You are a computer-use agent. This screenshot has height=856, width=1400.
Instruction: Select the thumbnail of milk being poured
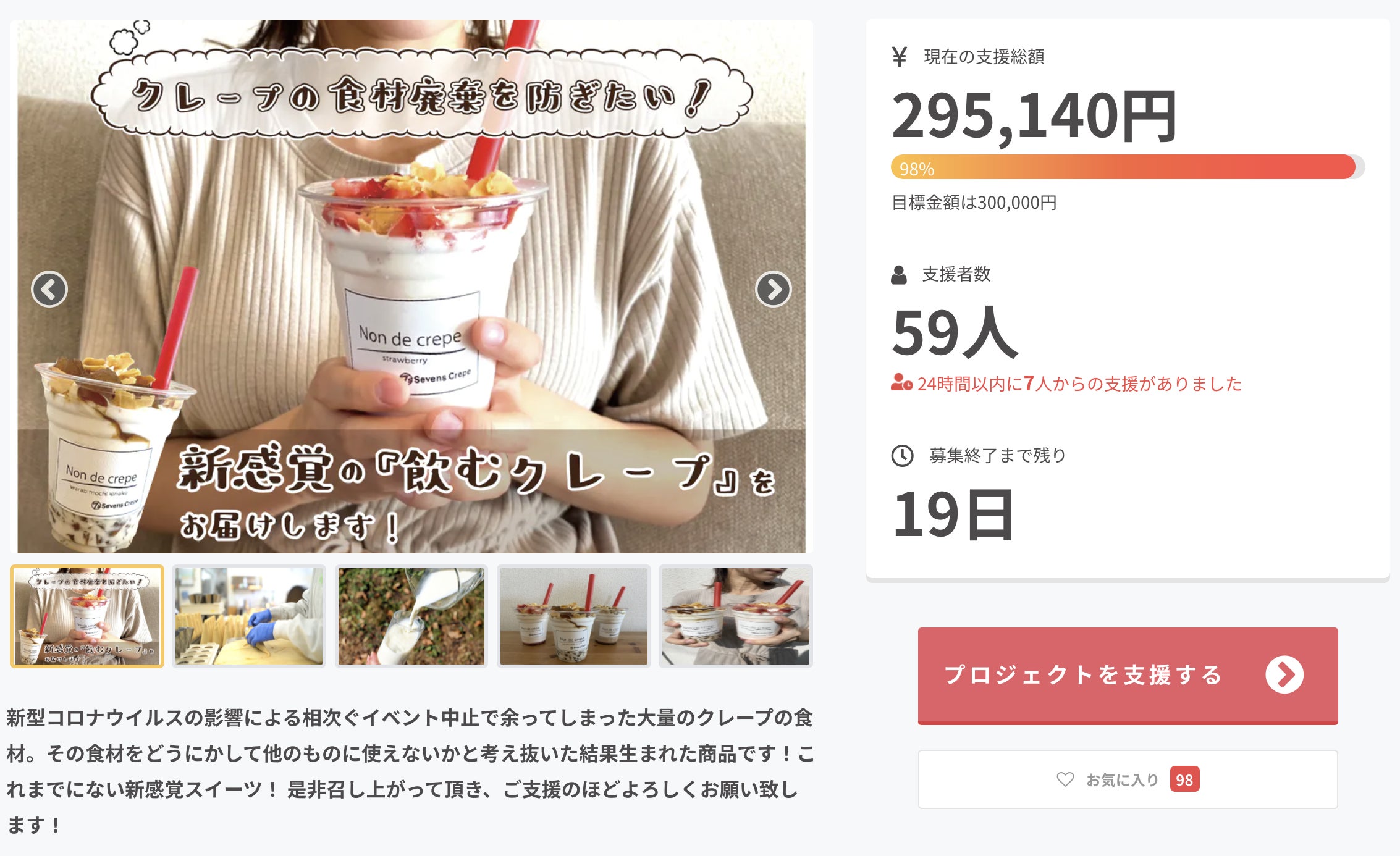(411, 616)
